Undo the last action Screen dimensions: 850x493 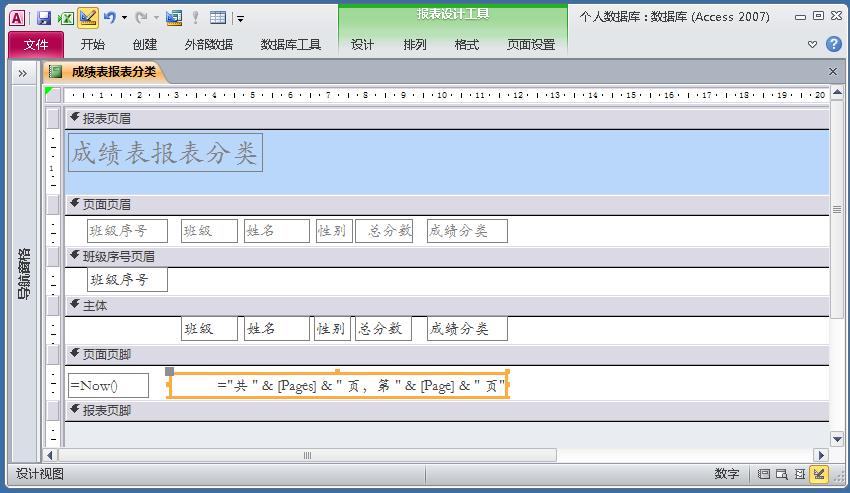point(110,18)
